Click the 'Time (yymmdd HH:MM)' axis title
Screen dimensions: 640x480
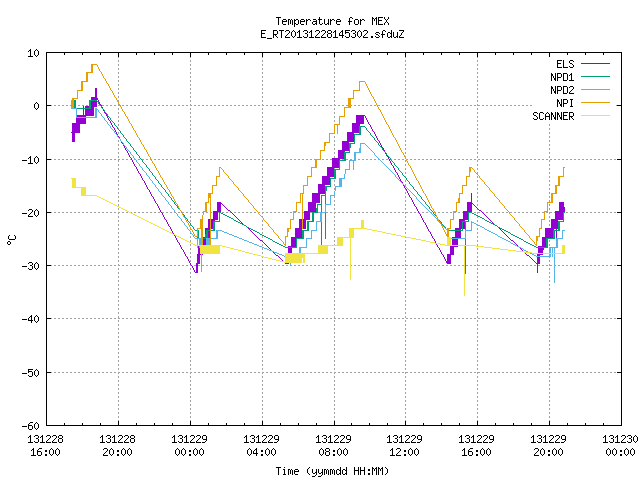pos(332,471)
